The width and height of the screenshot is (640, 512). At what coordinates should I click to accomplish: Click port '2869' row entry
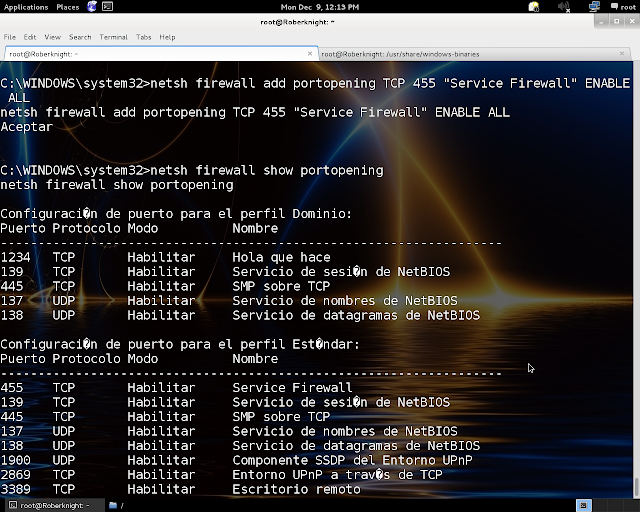15,474
